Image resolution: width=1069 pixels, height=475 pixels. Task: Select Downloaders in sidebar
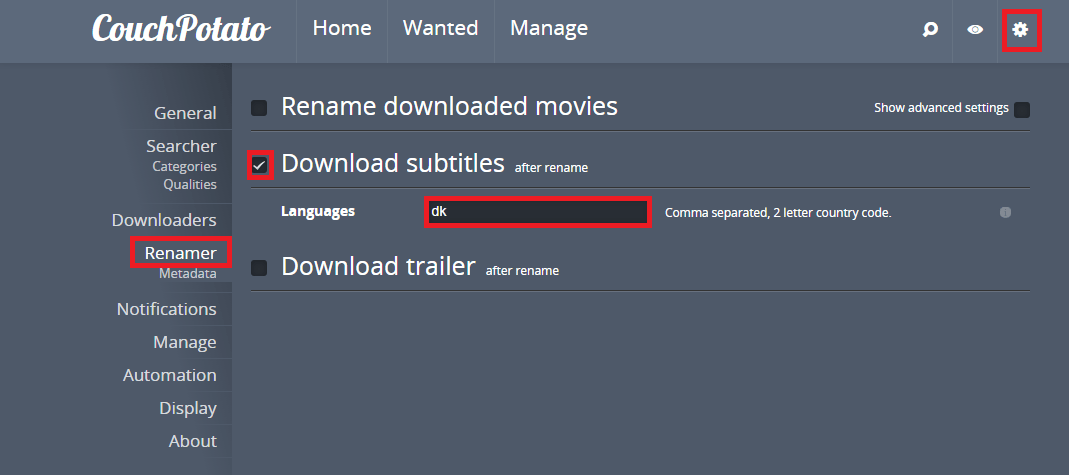[x=164, y=220]
